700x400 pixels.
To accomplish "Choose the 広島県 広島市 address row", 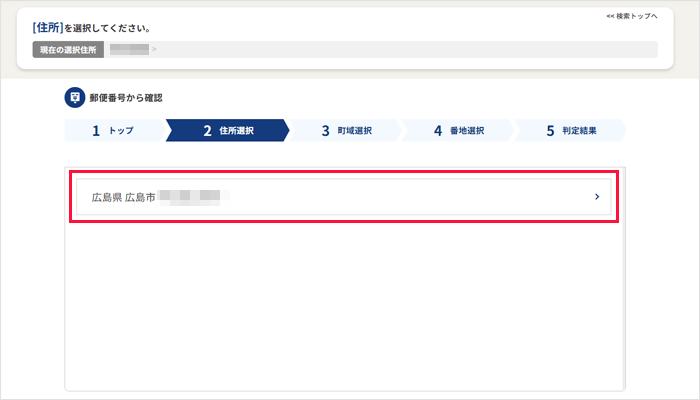I will (344, 197).
